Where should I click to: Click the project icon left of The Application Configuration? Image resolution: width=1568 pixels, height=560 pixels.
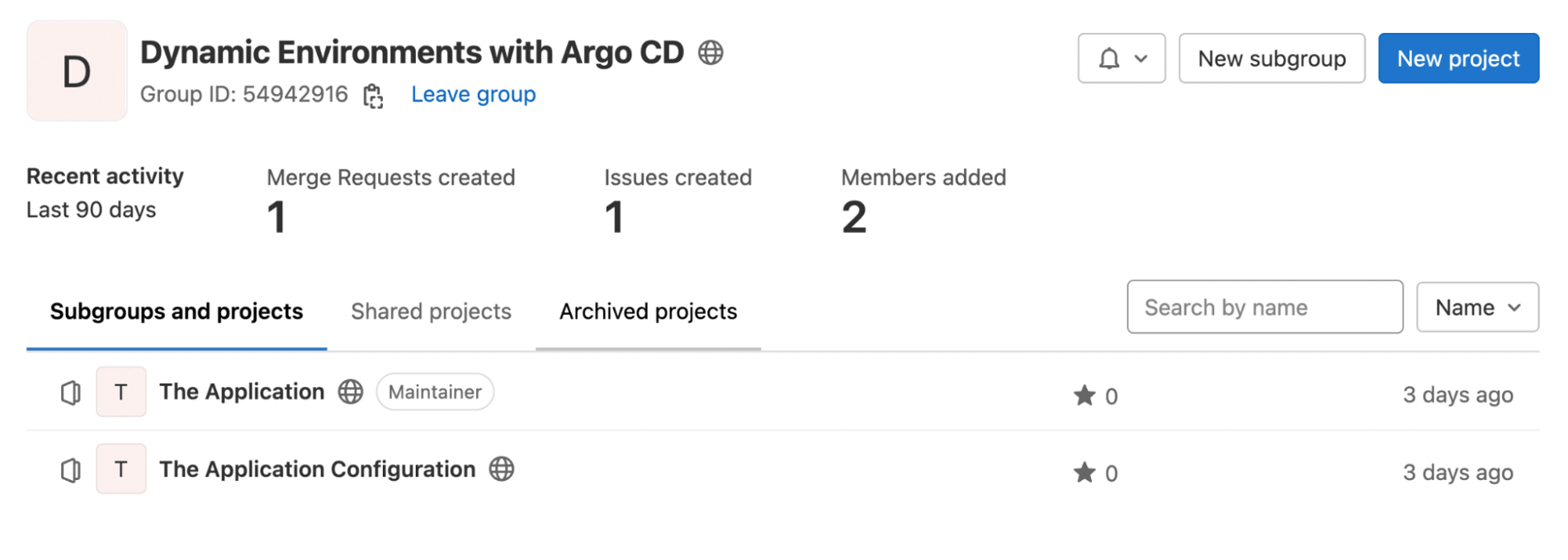71,470
